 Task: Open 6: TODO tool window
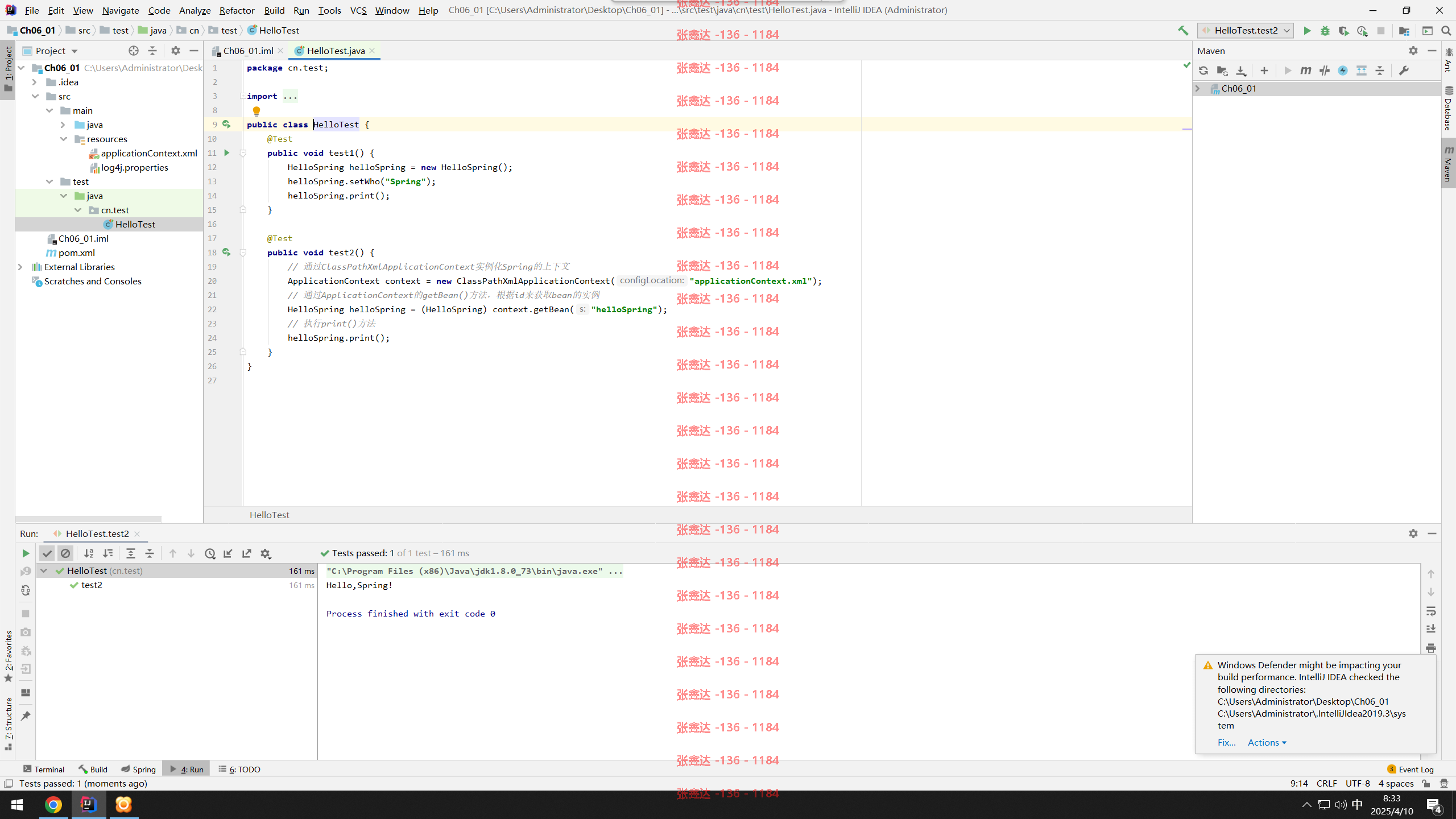click(x=239, y=769)
